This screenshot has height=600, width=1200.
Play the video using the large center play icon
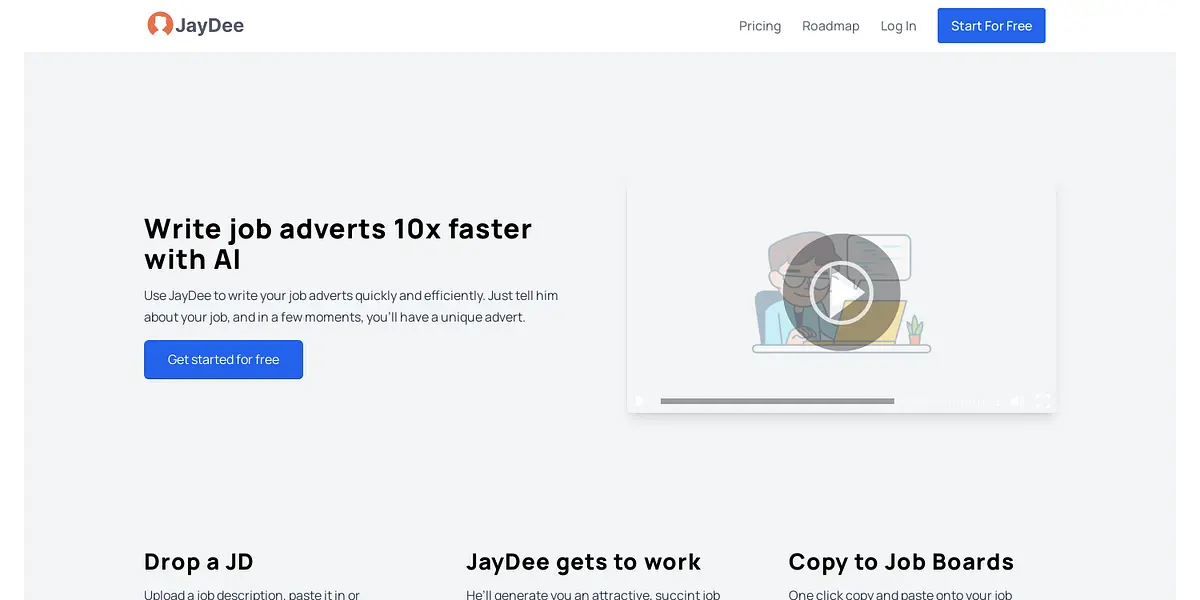point(841,292)
